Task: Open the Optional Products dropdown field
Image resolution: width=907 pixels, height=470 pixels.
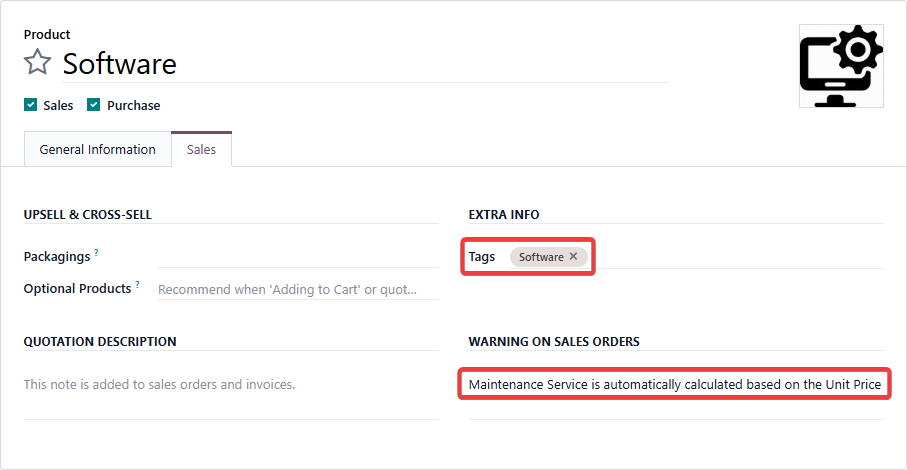Action: [298, 290]
